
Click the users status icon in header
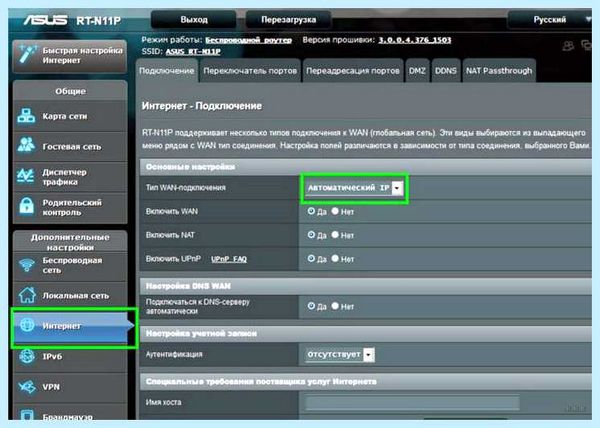(568, 46)
